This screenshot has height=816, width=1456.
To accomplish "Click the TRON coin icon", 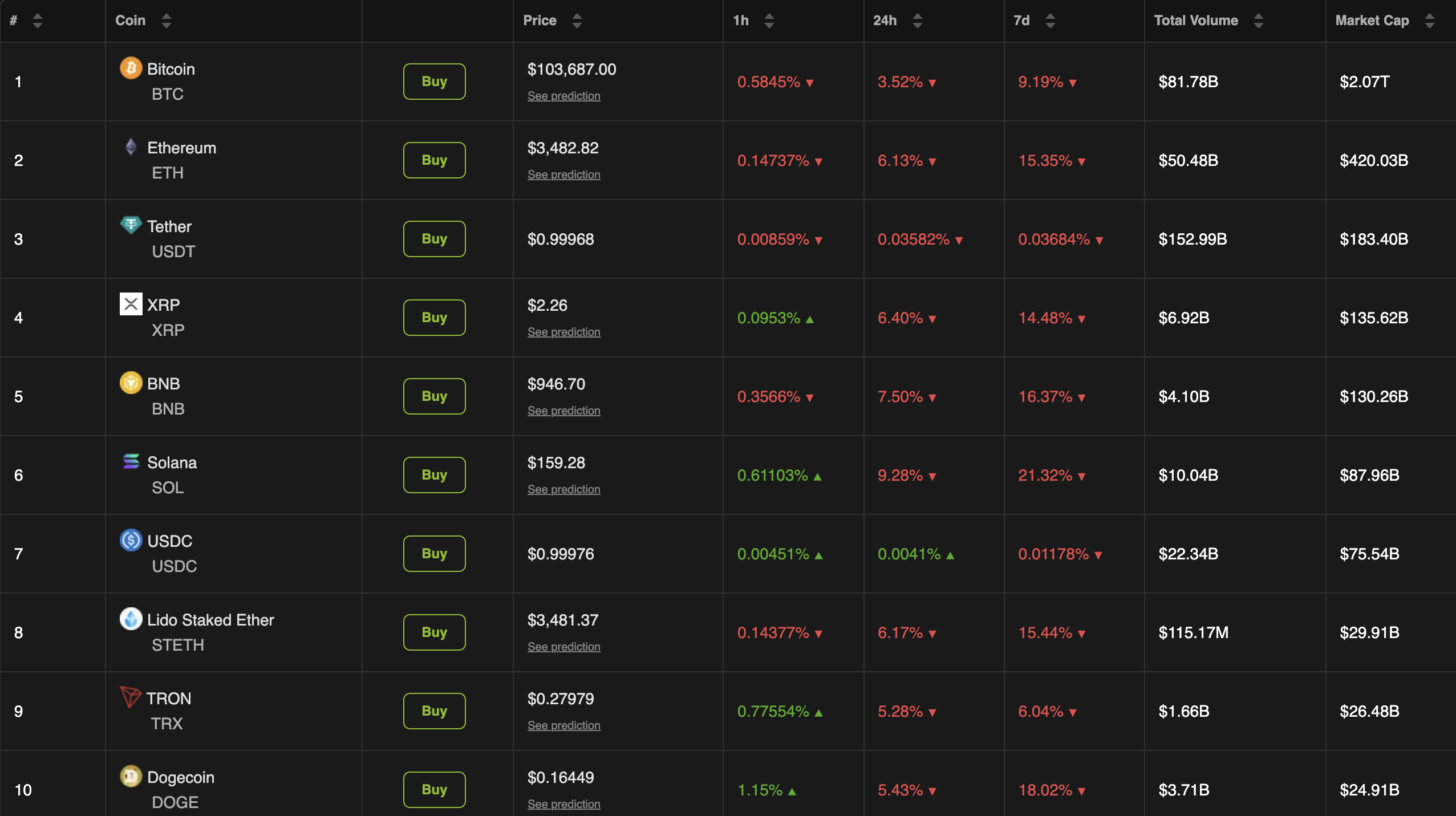I will [x=131, y=698].
